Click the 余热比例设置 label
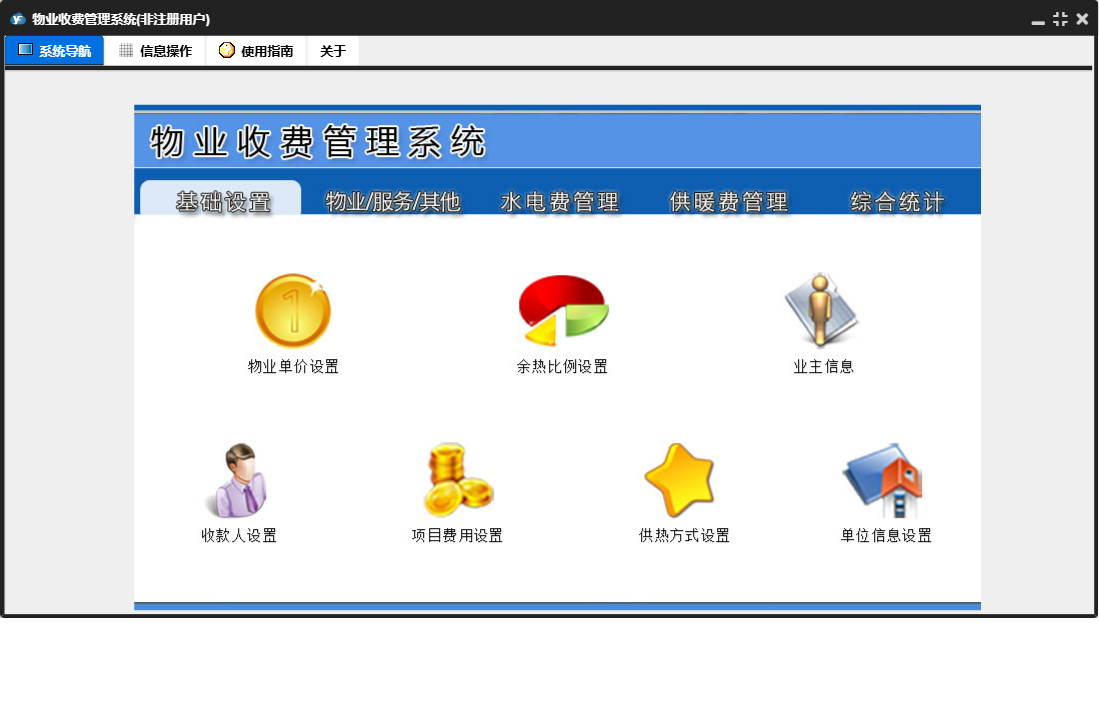The image size is (1099, 723). (x=562, y=366)
